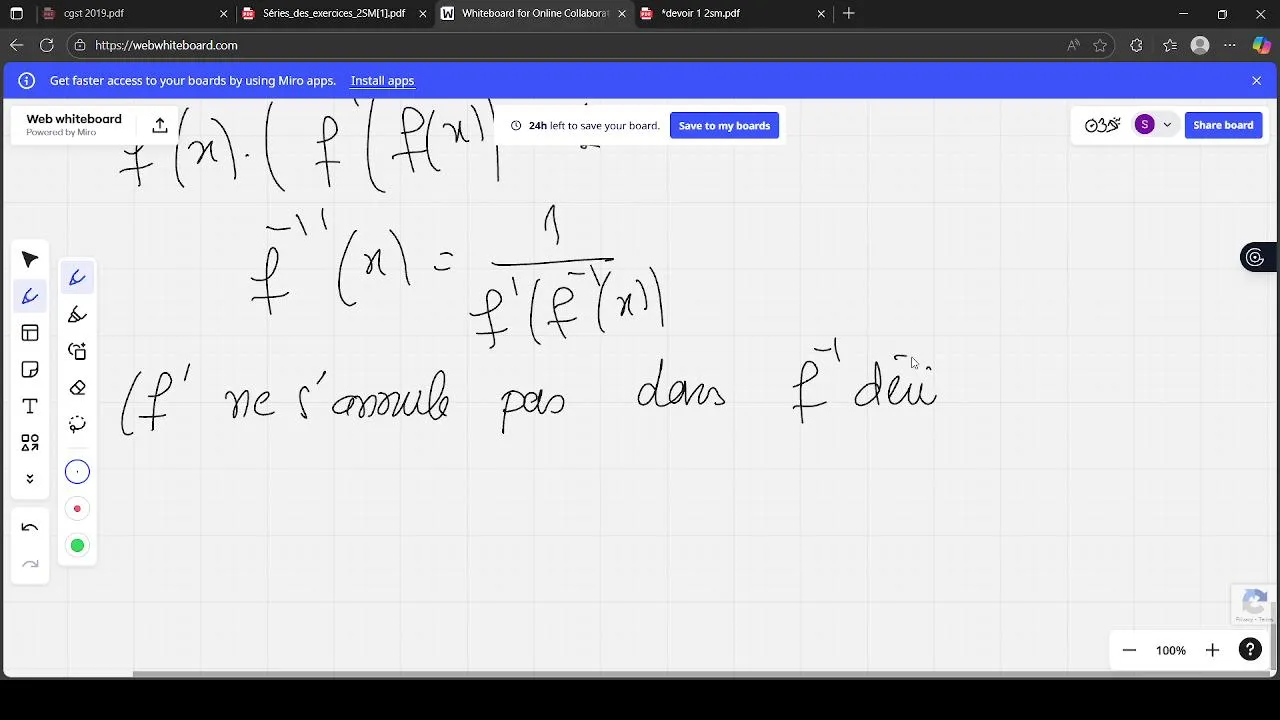Viewport: 1280px width, 720px height.
Task: Pick the green pen preset
Action: (x=77, y=545)
